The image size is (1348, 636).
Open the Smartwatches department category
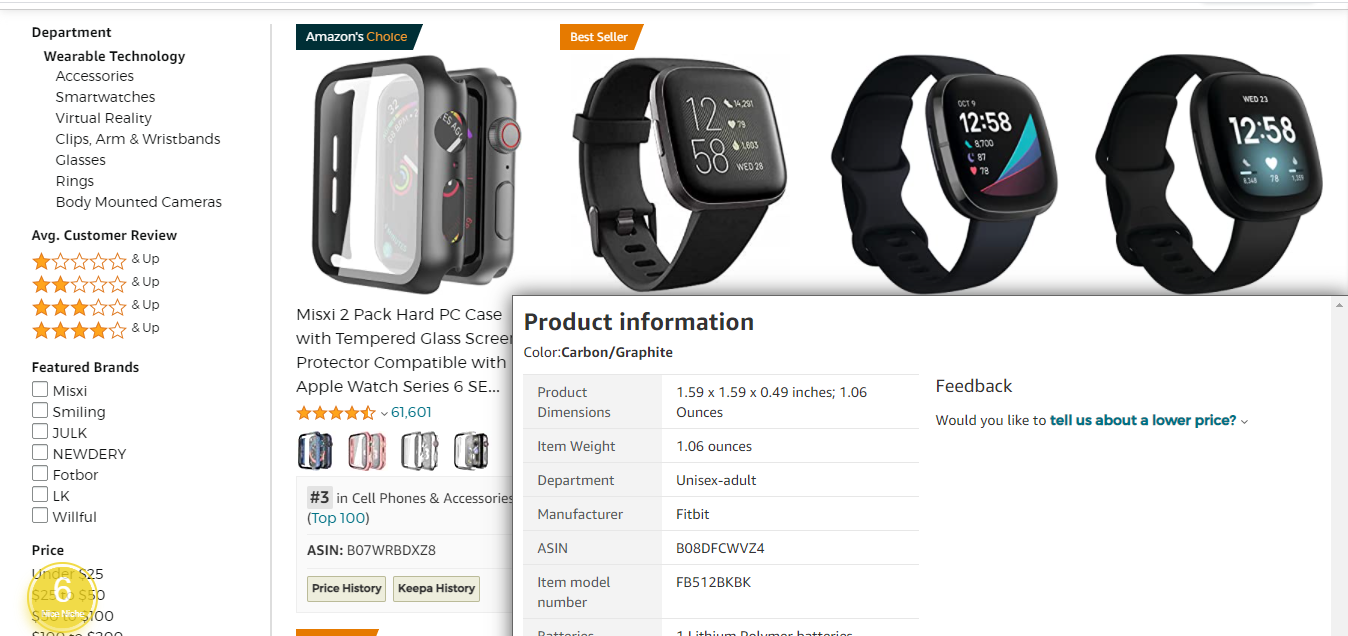(105, 97)
